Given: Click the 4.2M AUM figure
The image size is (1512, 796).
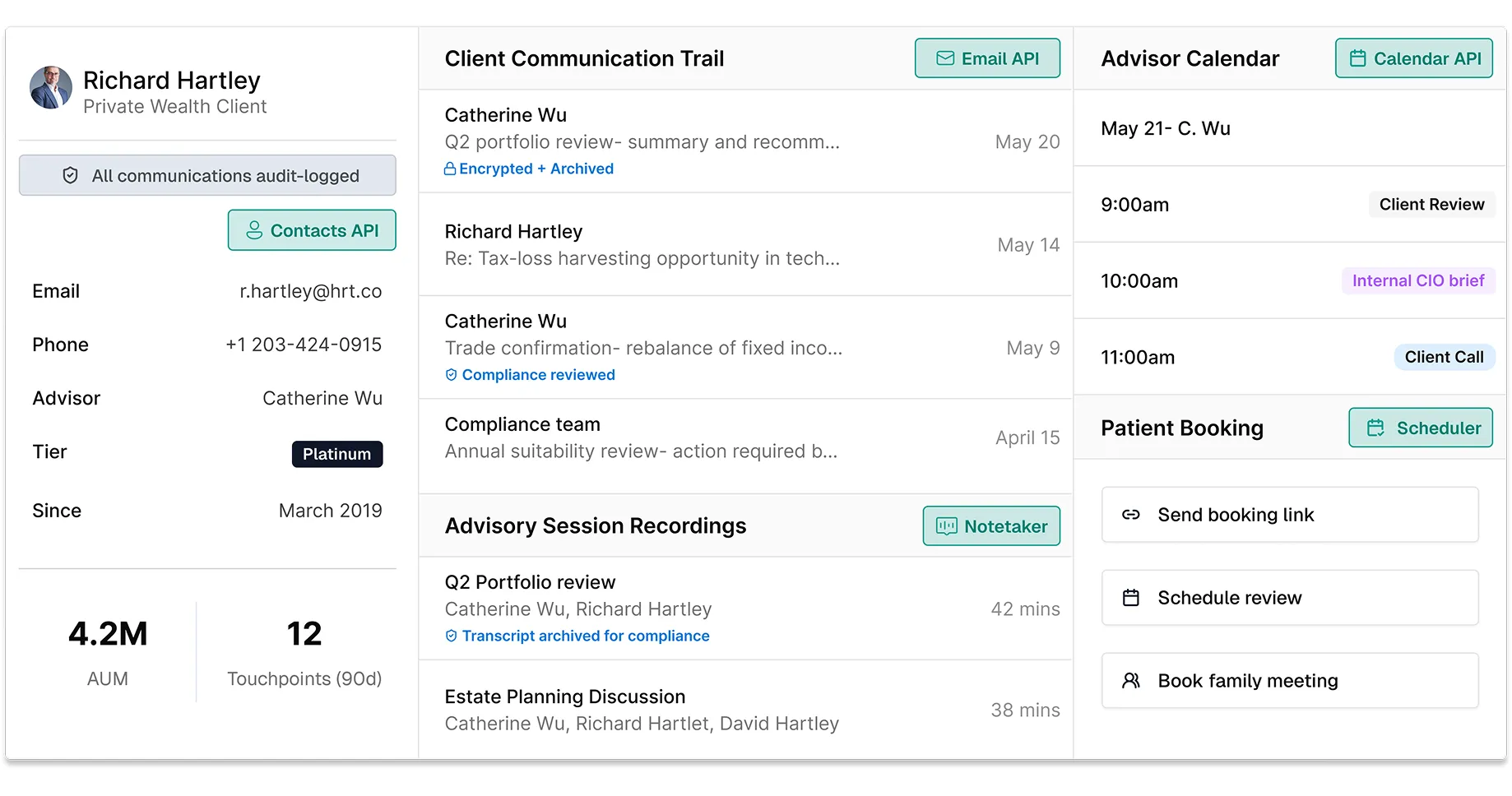Looking at the screenshot, I should (108, 634).
